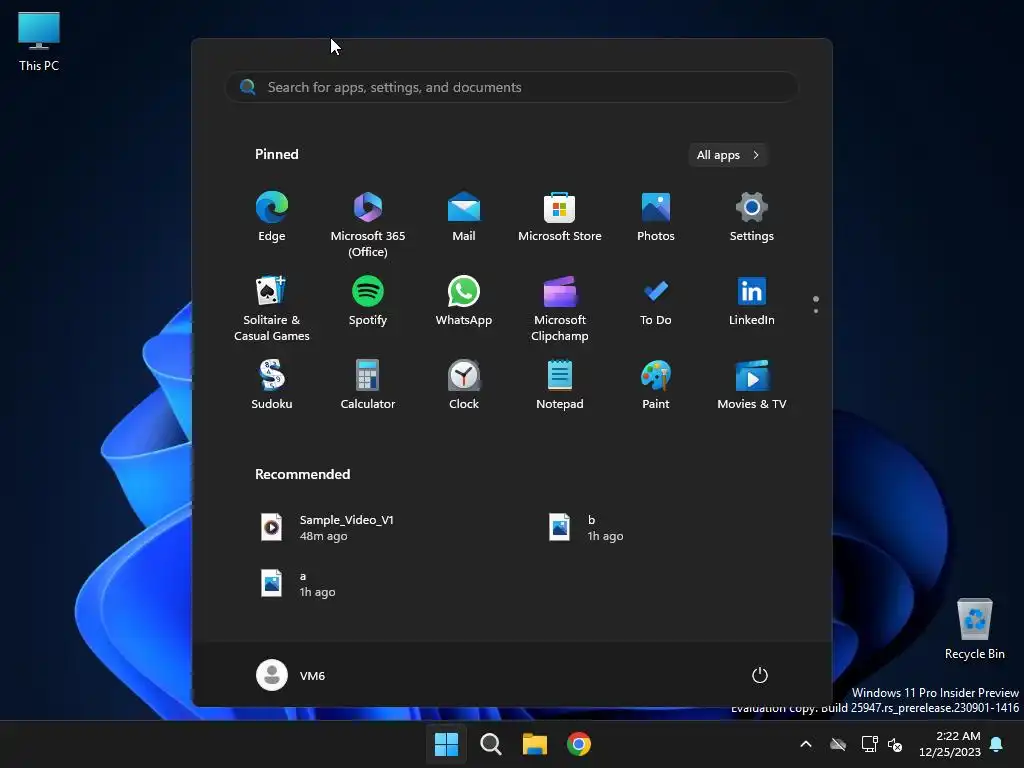Image resolution: width=1024 pixels, height=768 pixels.
Task: Open Microsoft Store from pinned apps
Action: [x=560, y=217]
